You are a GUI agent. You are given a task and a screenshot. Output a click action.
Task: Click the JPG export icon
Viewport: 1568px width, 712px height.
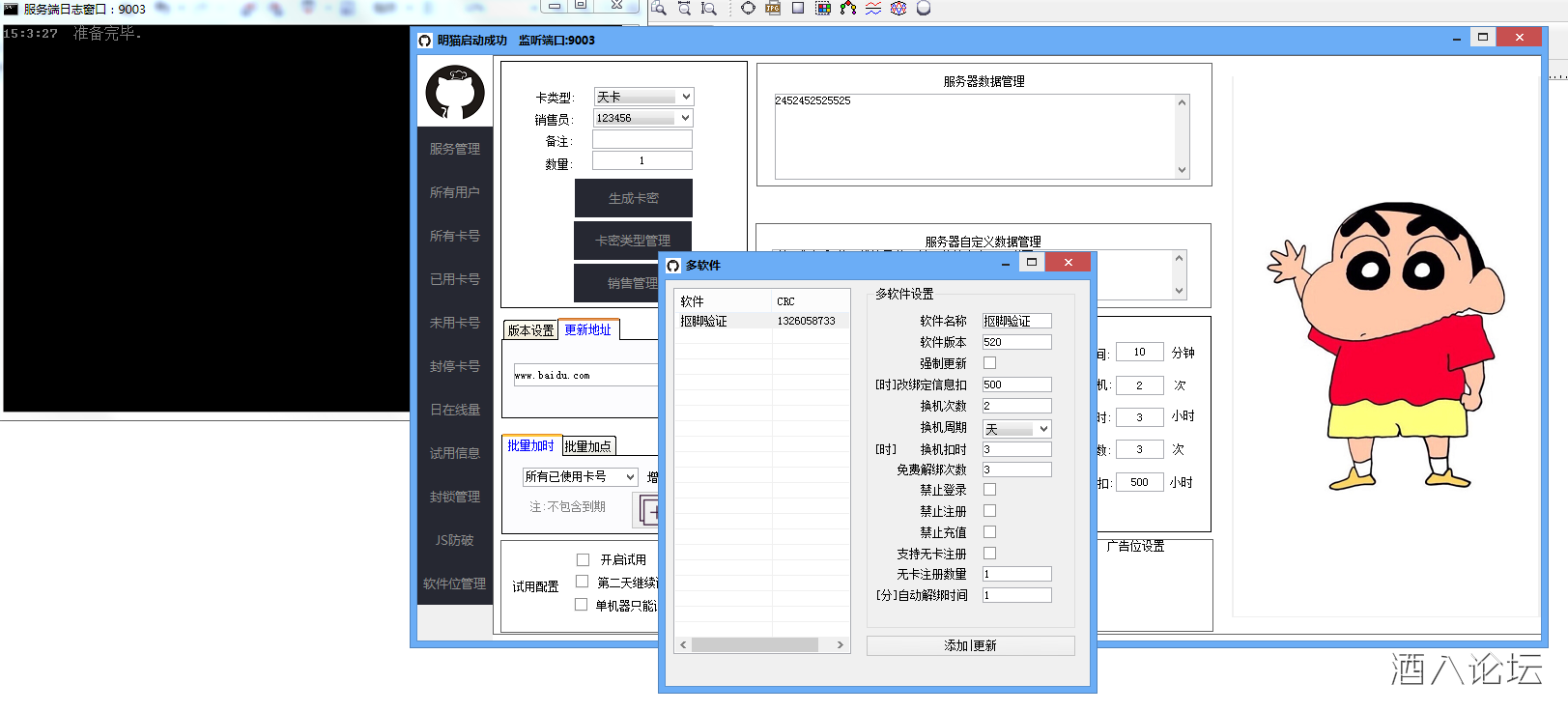773,8
